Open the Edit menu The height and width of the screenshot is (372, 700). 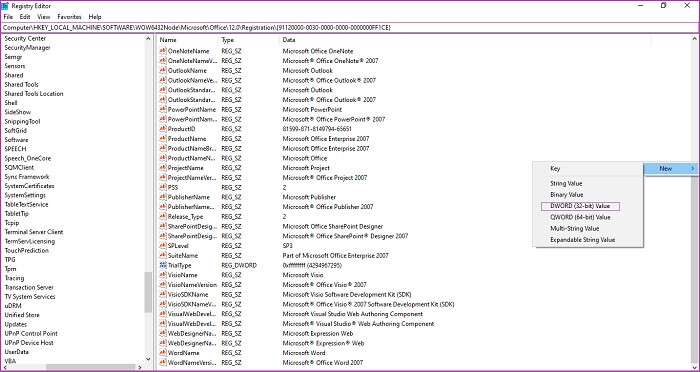coord(25,17)
